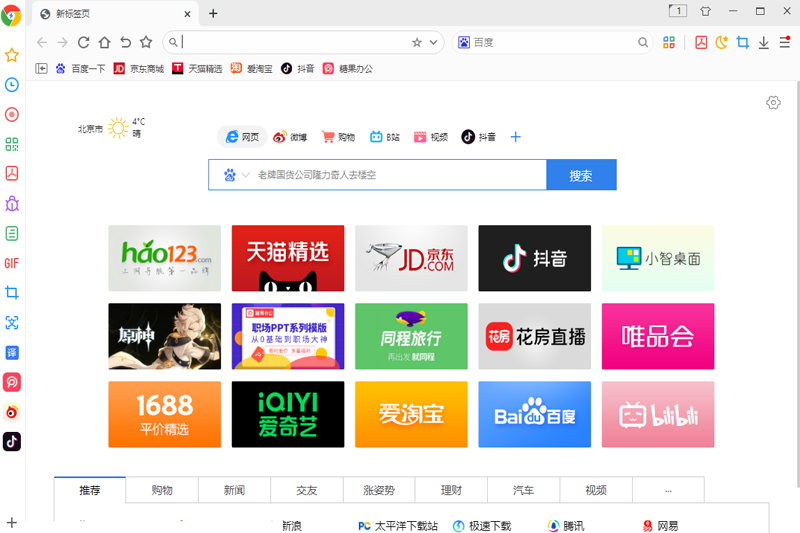Open the favorites star in left sidebar
This screenshot has height=533, width=800.
(12, 55)
